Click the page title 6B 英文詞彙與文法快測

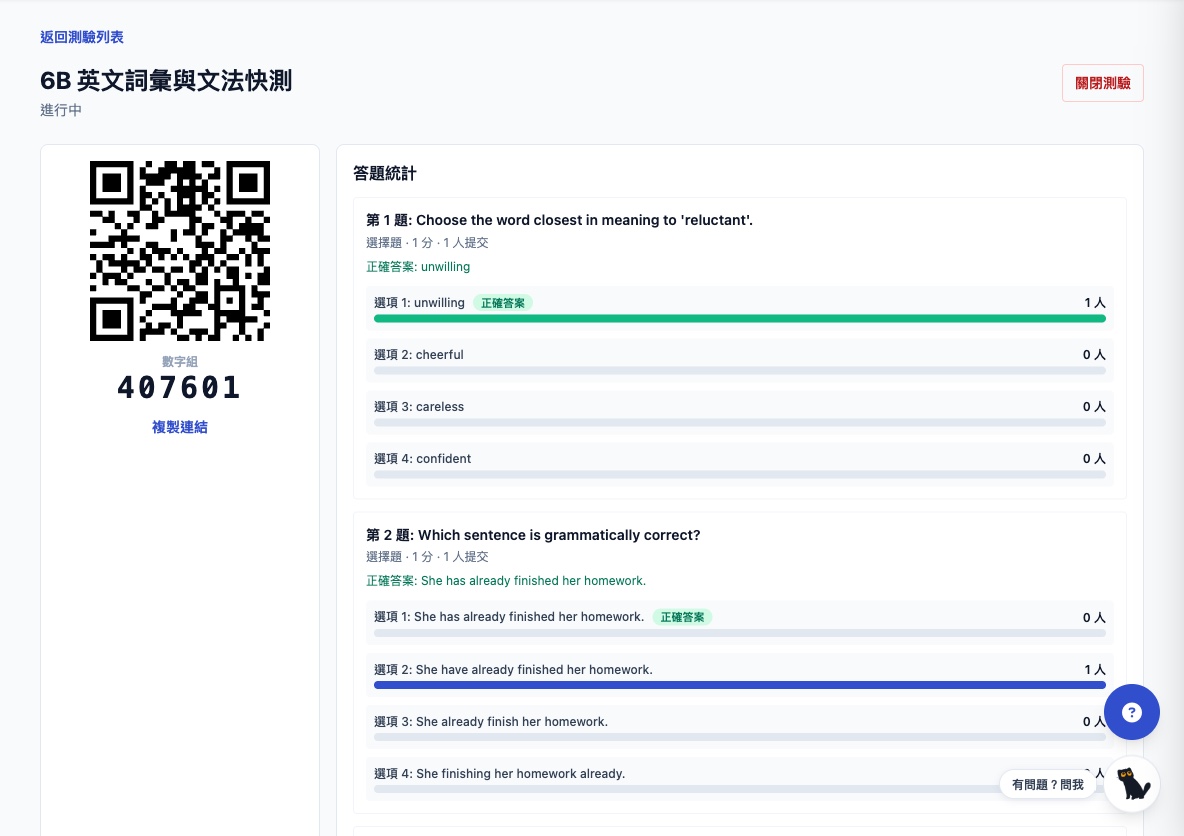pos(166,81)
